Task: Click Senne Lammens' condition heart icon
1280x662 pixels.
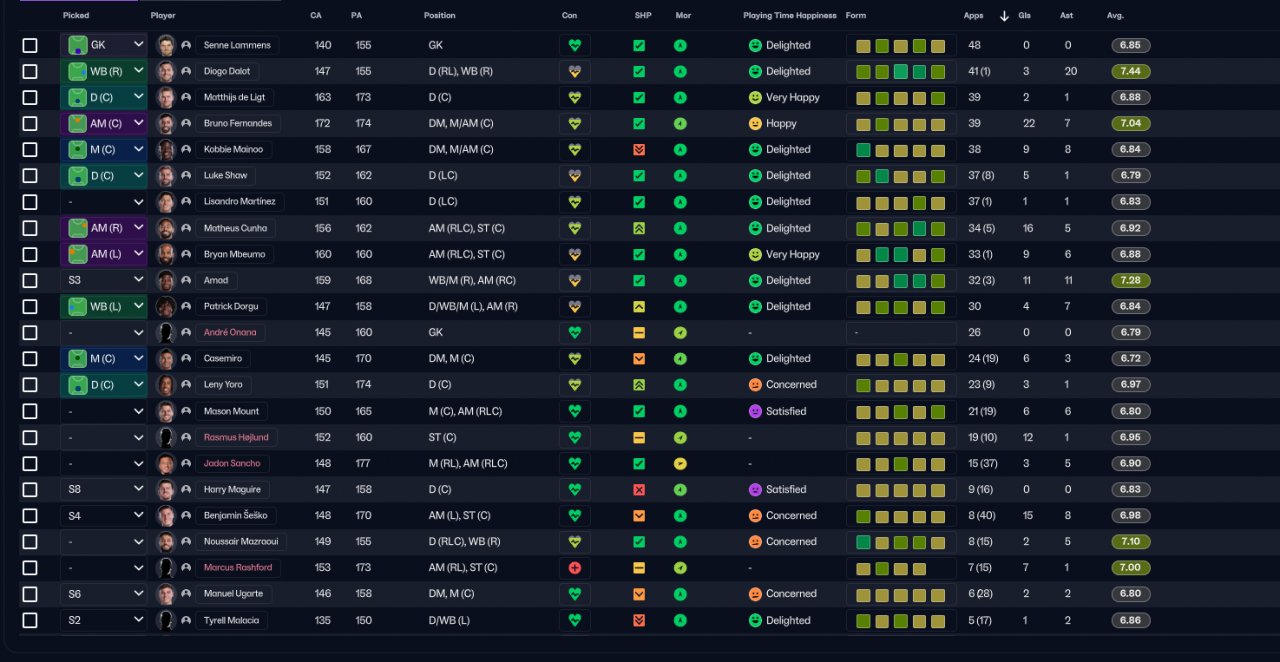Action: 574,45
